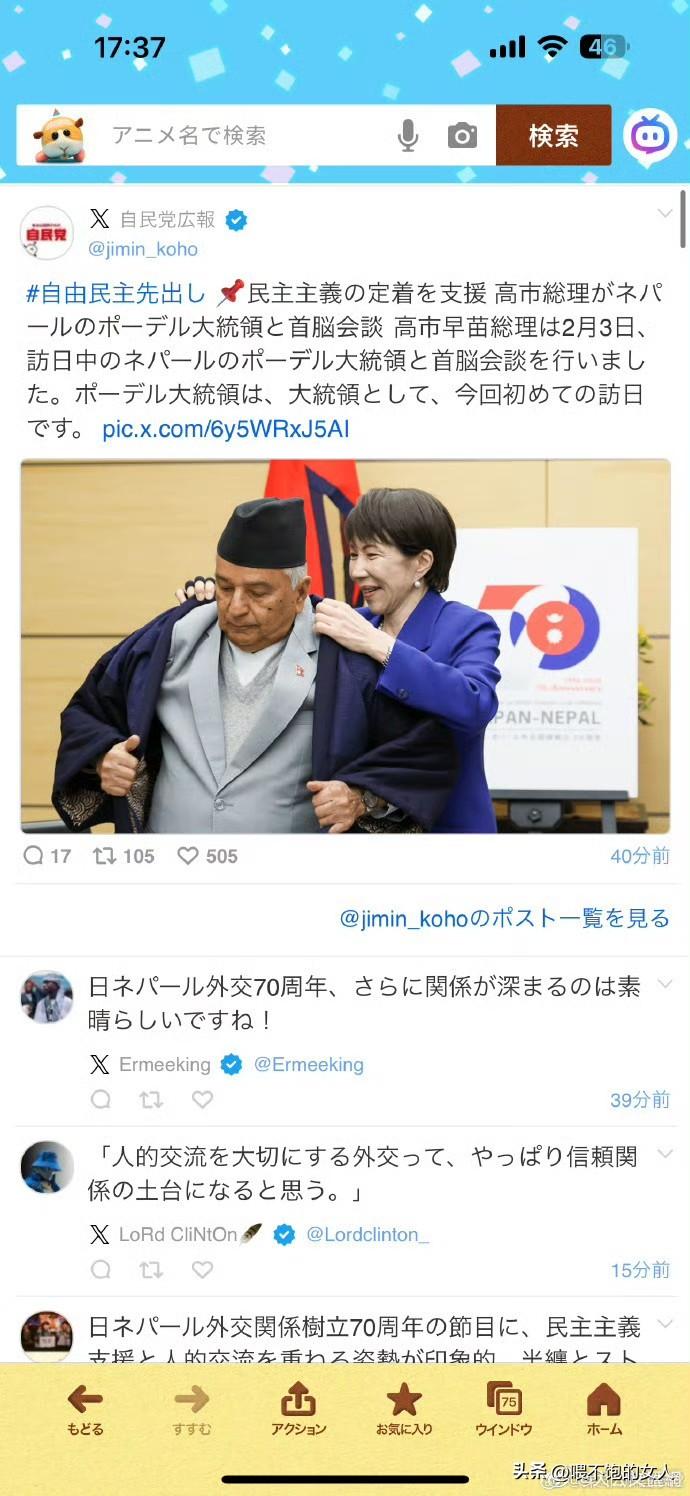The width and height of the screenshot is (690, 1496).
Task: Retweet the Ermeeking reply
Action: [x=151, y=1100]
